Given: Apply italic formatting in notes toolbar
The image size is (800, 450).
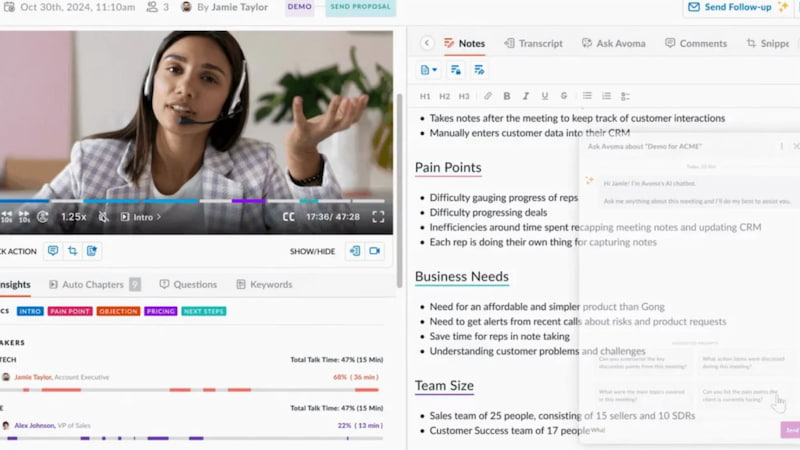Looking at the screenshot, I should coord(526,96).
